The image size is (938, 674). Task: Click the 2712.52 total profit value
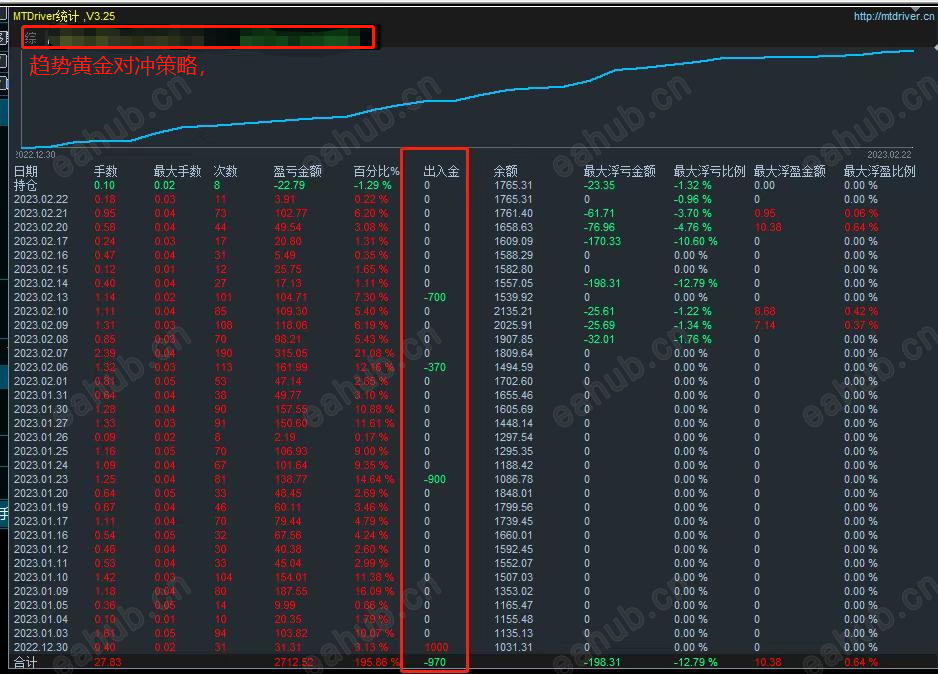(x=294, y=662)
